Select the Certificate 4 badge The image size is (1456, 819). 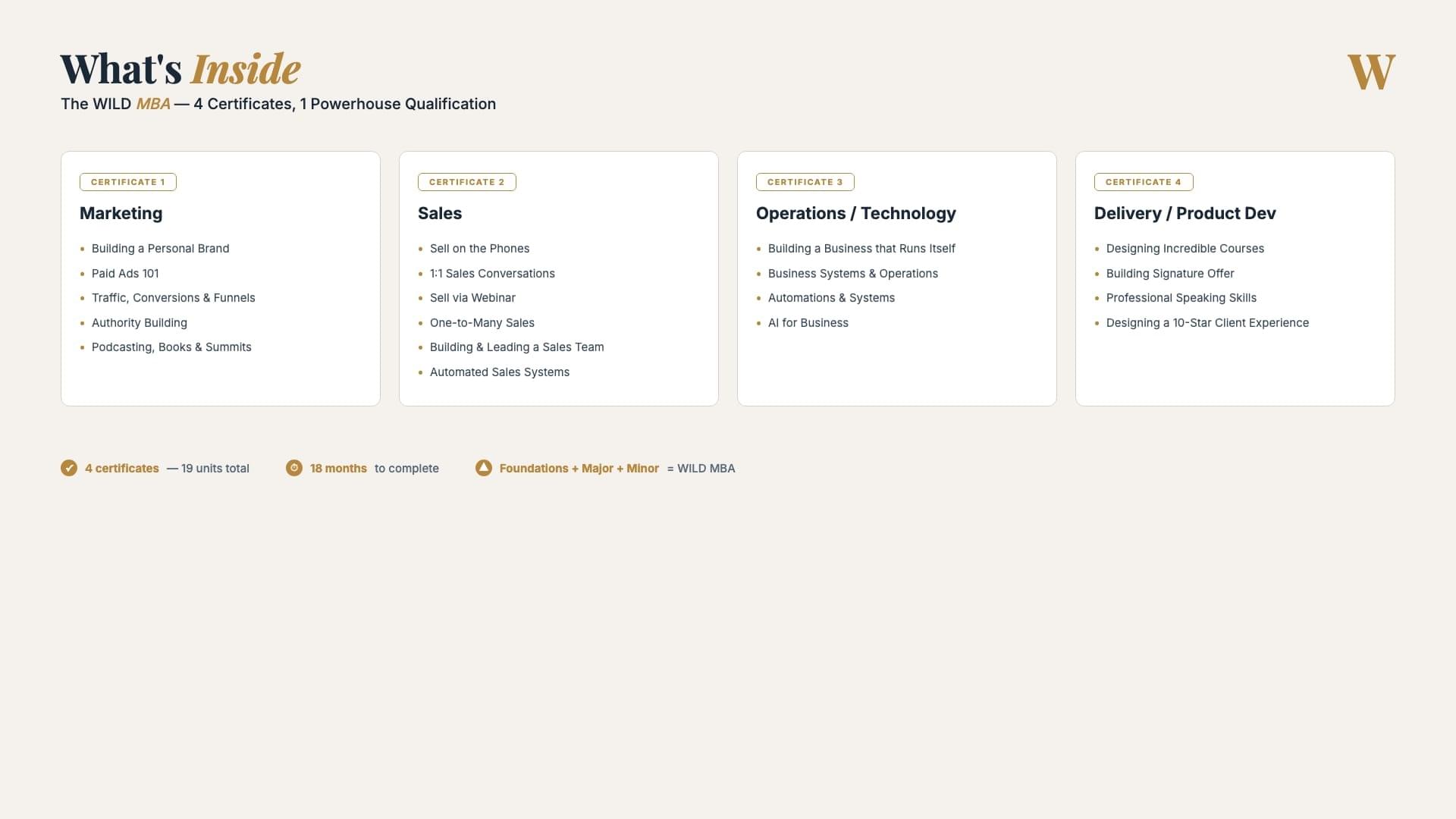coord(1144,182)
